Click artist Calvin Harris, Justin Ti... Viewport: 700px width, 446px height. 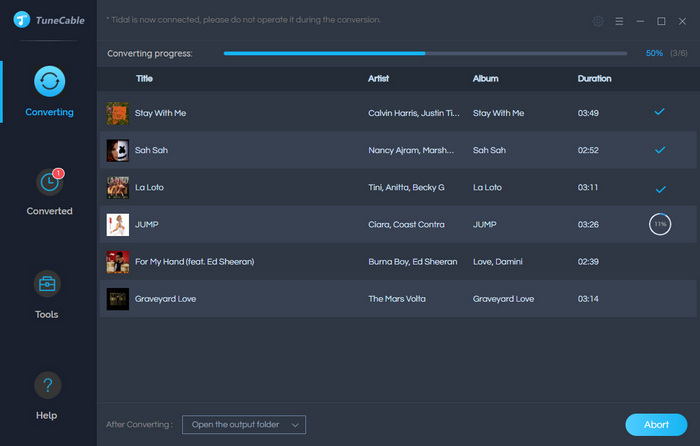click(413, 113)
